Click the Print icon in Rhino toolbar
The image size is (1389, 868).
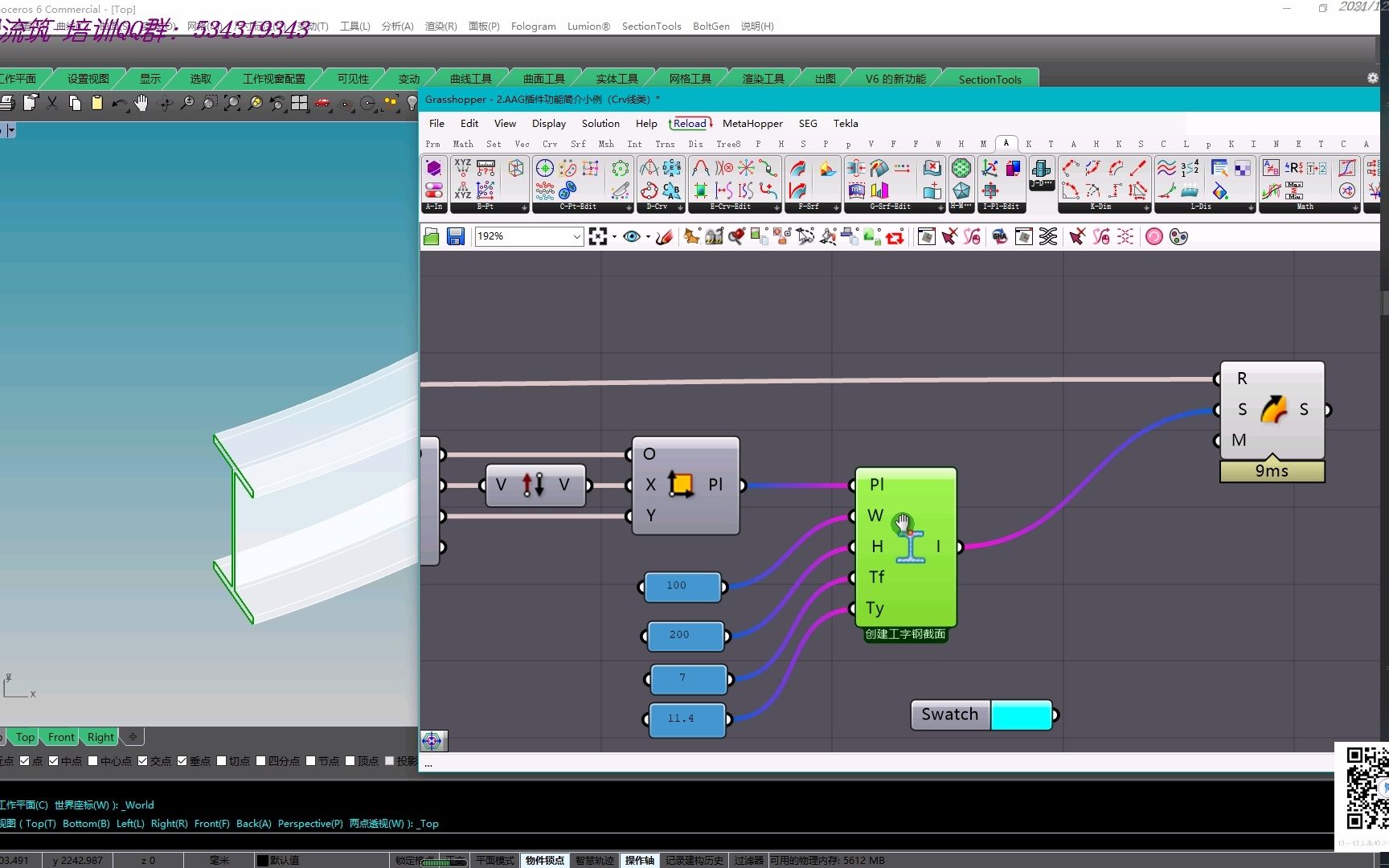tap(7, 103)
